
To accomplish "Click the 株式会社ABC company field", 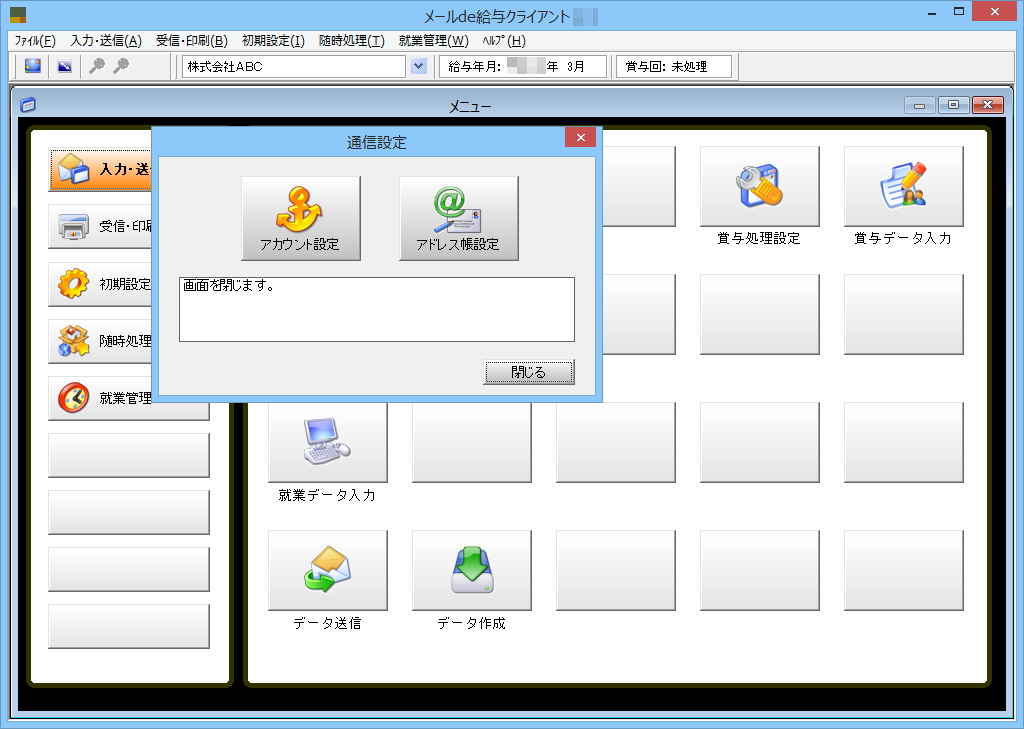I will click(294, 66).
